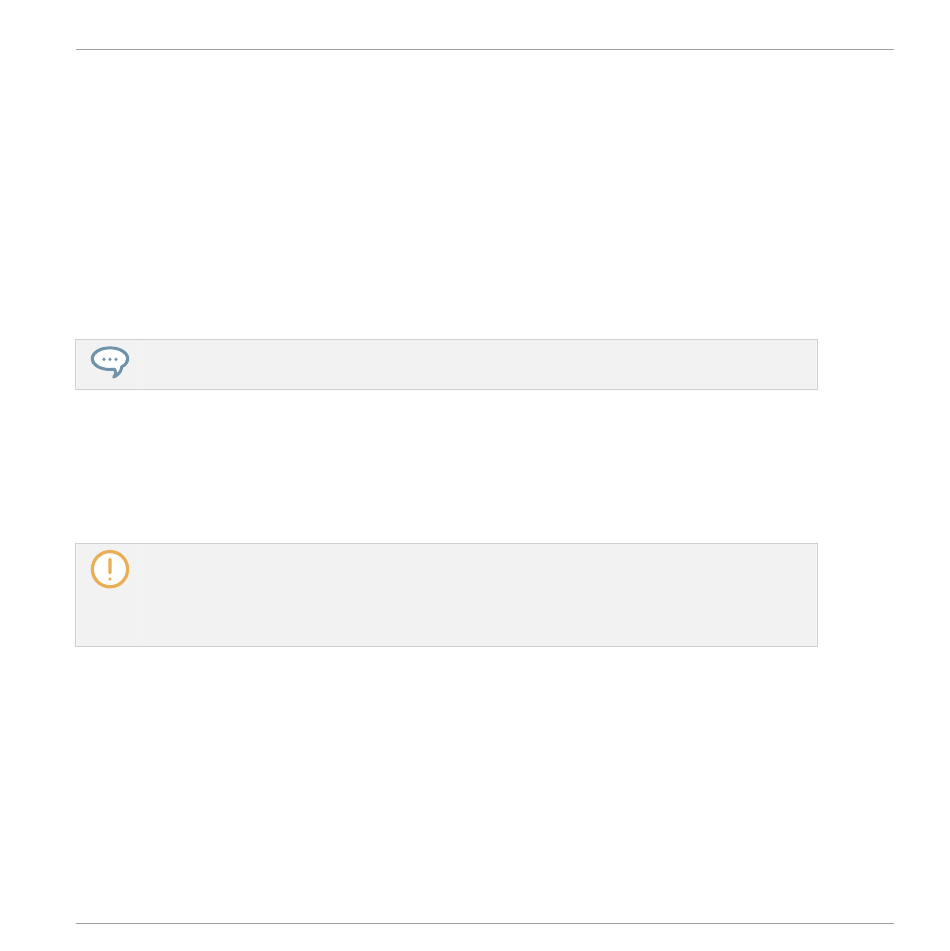Click the footer rule at the page bottom
This screenshot has height=951, width=950.
[x=485, y=923]
